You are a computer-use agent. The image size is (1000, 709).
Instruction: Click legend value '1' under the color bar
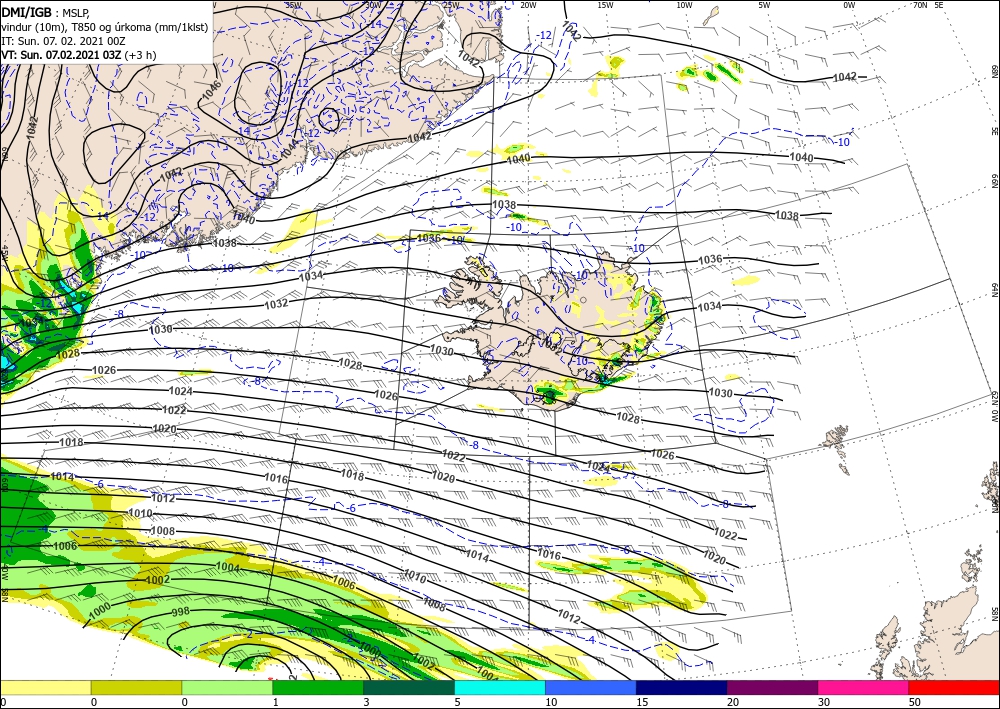[x=276, y=702]
